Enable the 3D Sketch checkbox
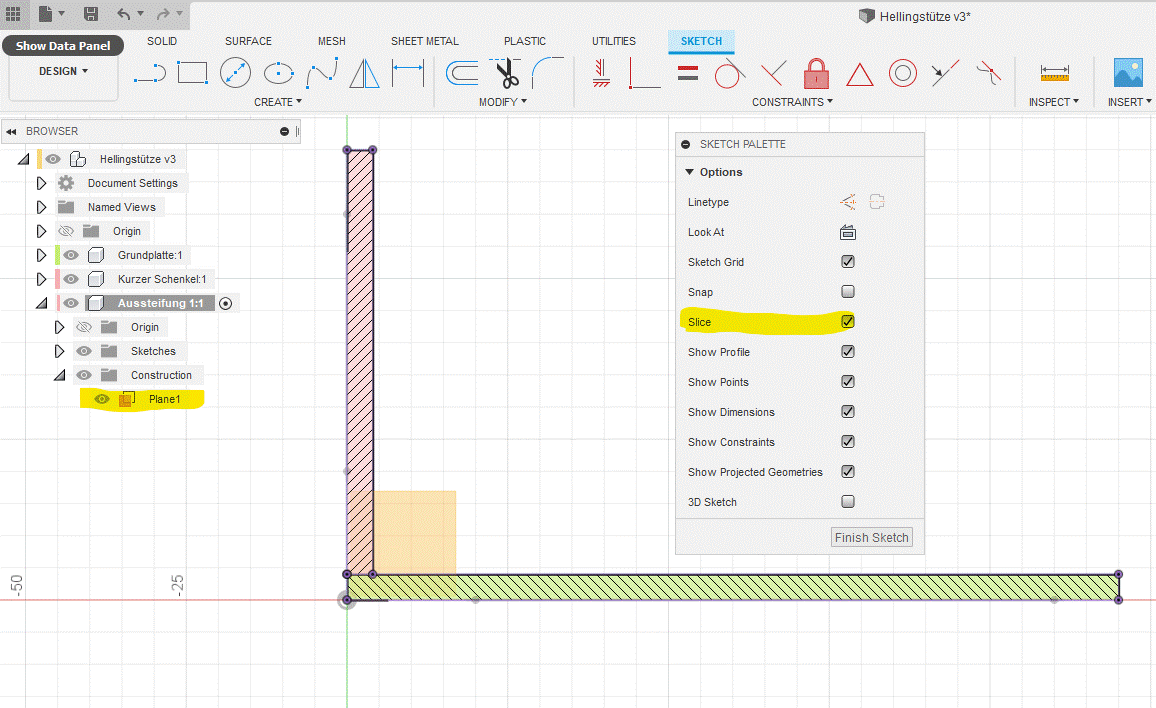The width and height of the screenshot is (1156, 708). (848, 502)
